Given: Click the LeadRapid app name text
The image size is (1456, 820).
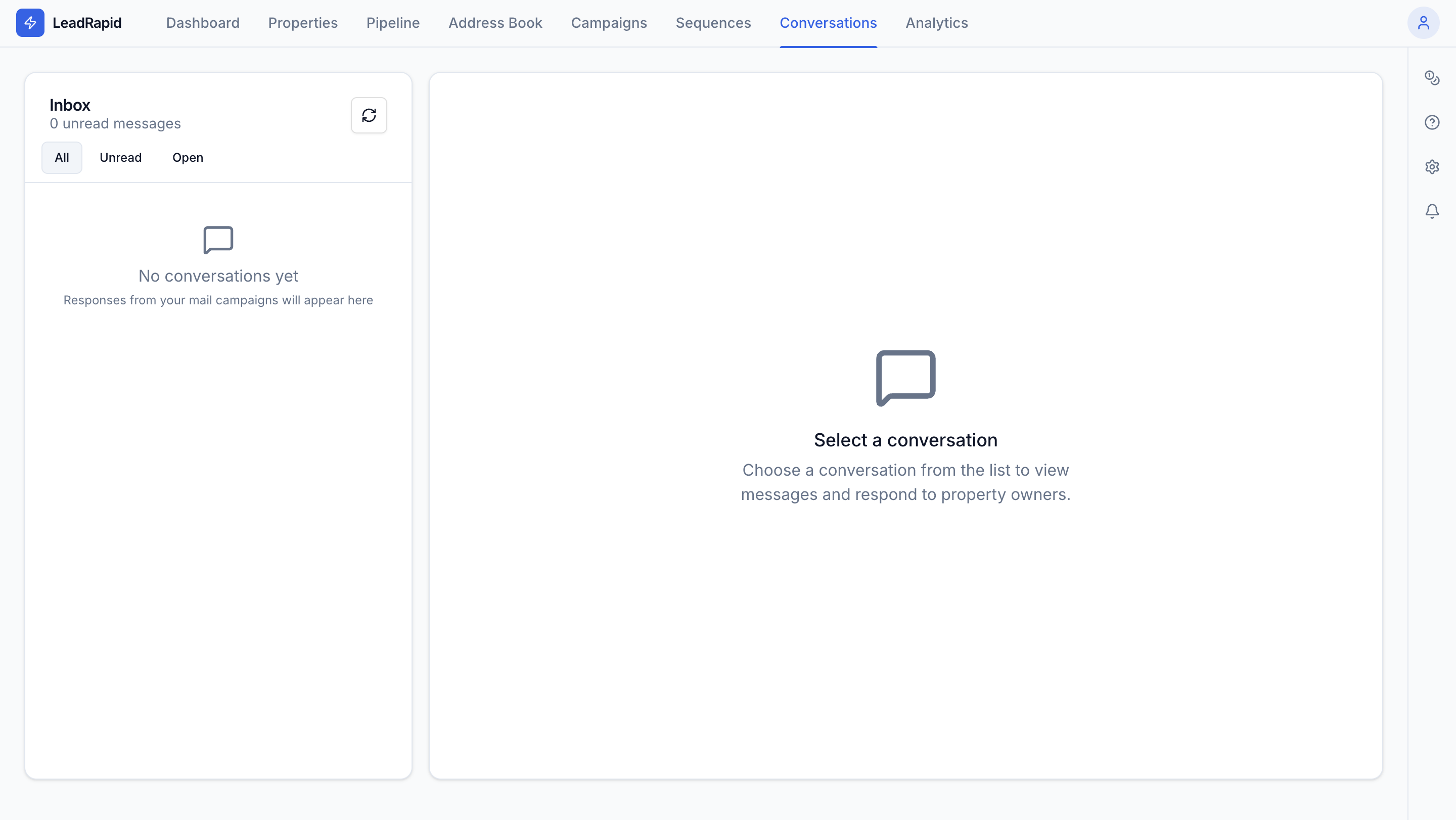Looking at the screenshot, I should coord(86,23).
